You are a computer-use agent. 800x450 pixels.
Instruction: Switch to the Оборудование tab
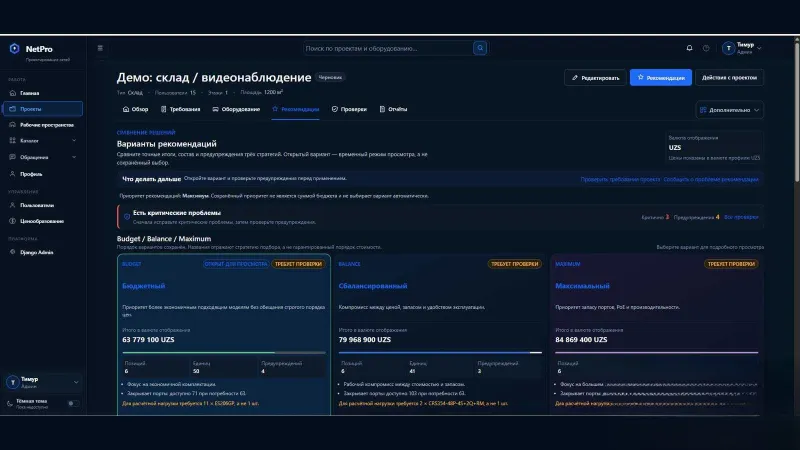tap(236, 109)
